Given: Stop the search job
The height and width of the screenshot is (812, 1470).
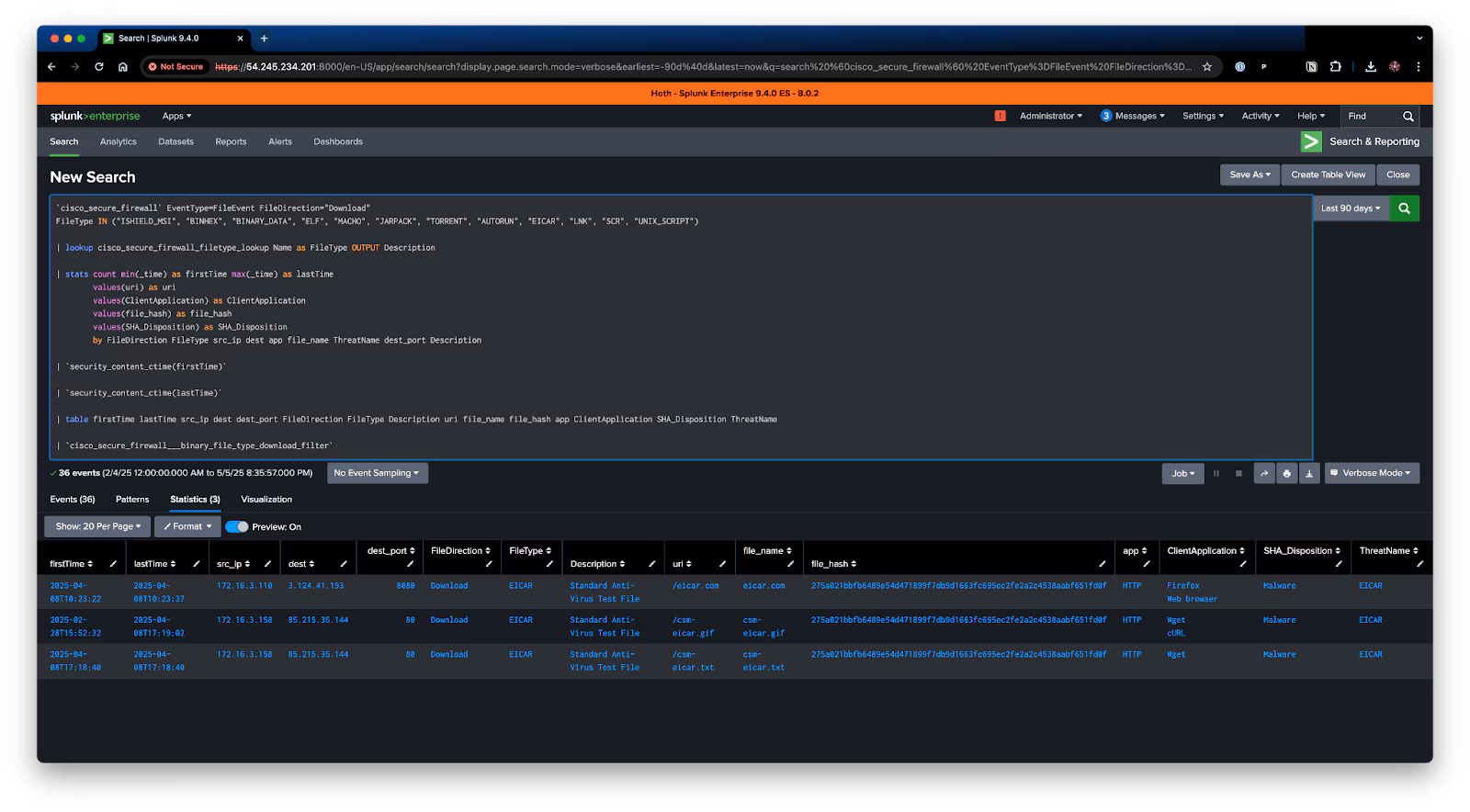Looking at the screenshot, I should click(1238, 473).
